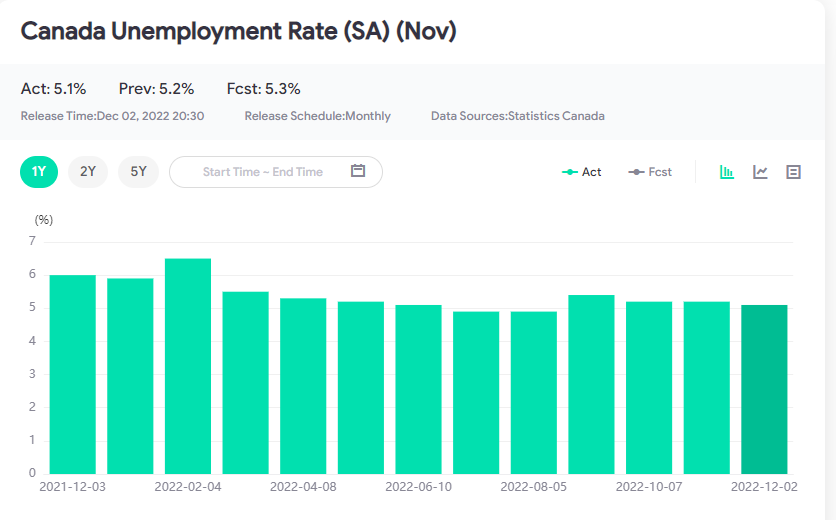Open the Start Time – End Time picker
The image size is (836, 520).
coord(262,172)
